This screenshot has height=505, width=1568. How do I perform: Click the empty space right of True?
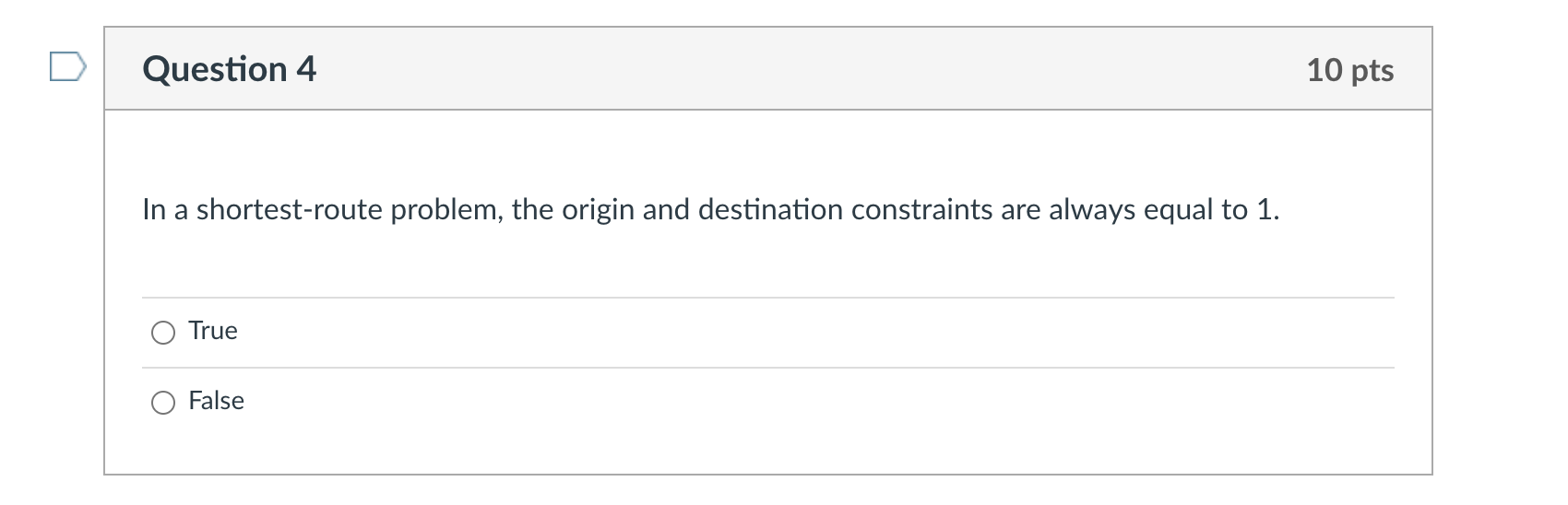tap(784, 333)
